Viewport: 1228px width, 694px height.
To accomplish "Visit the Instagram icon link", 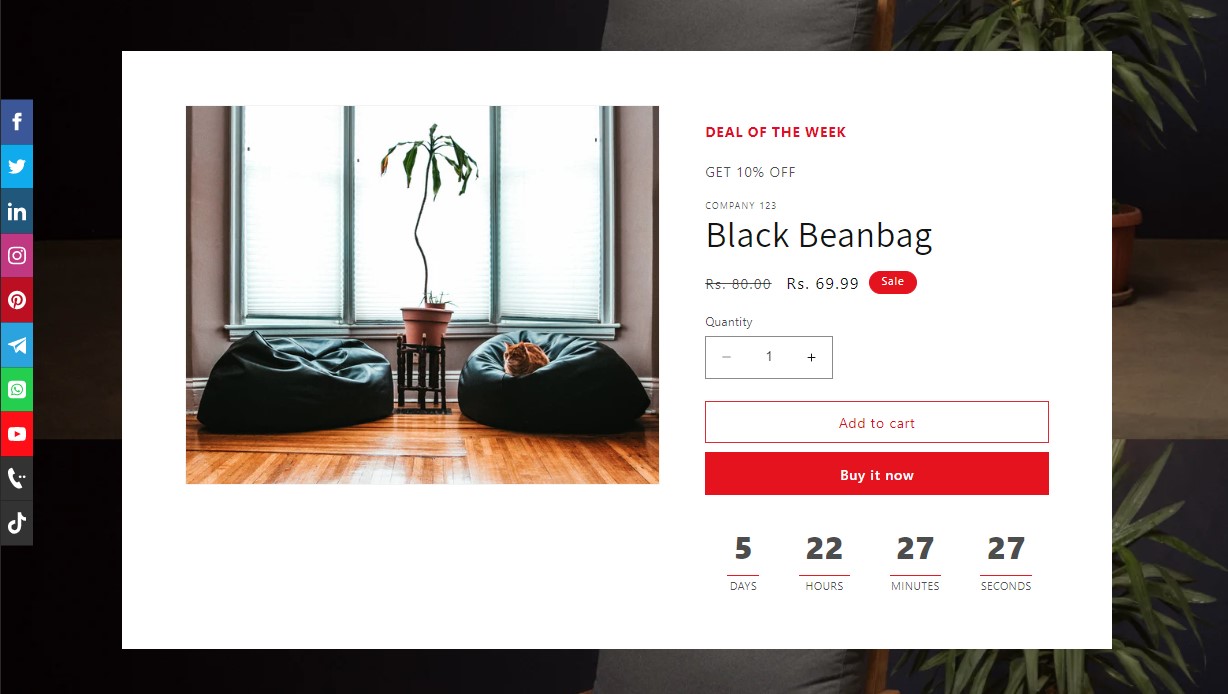I will [16, 255].
